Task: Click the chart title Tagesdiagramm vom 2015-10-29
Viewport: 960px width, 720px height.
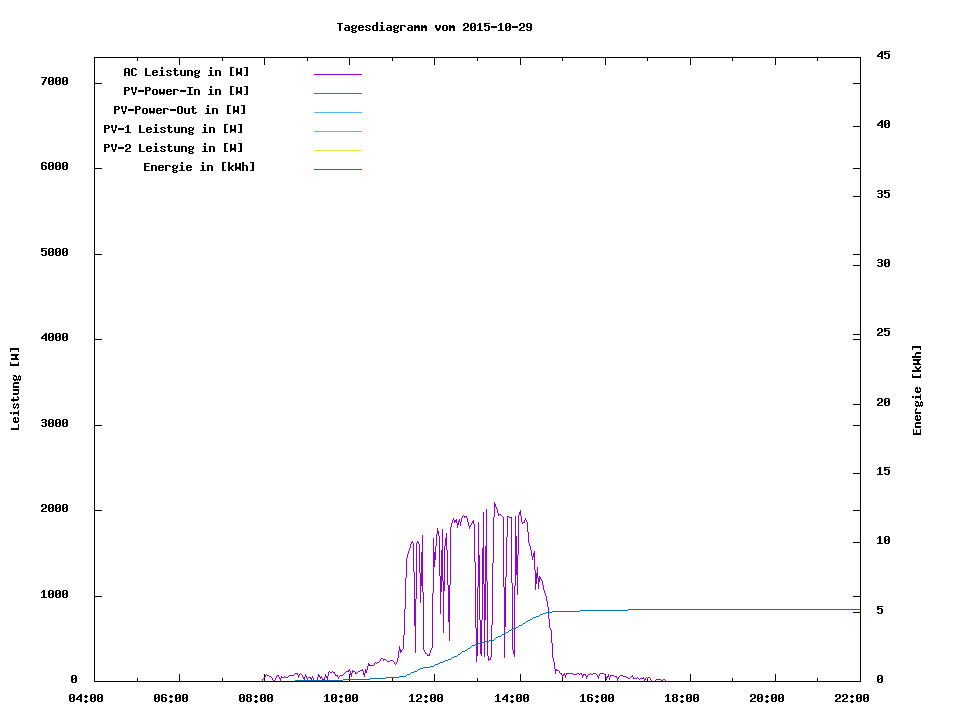Action: [434, 27]
